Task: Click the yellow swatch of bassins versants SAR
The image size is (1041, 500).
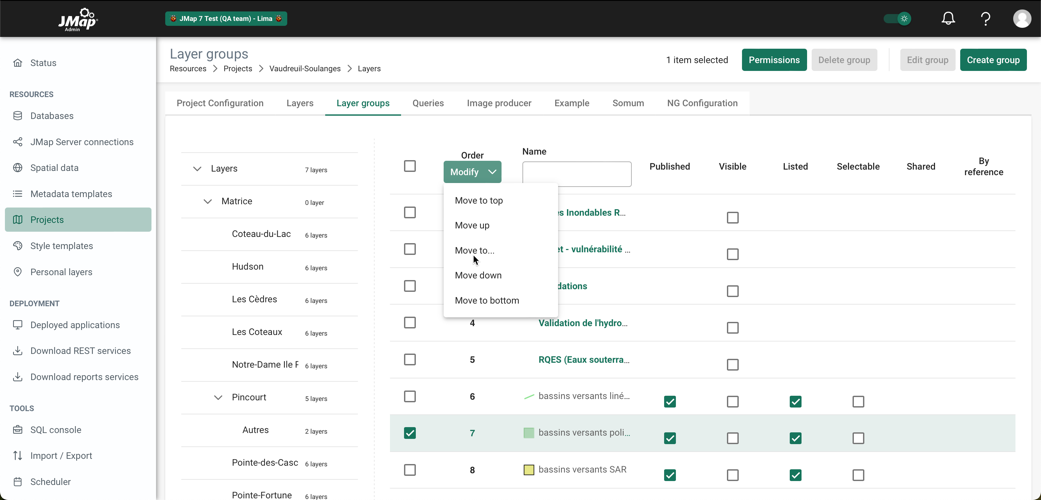Action: tap(529, 470)
